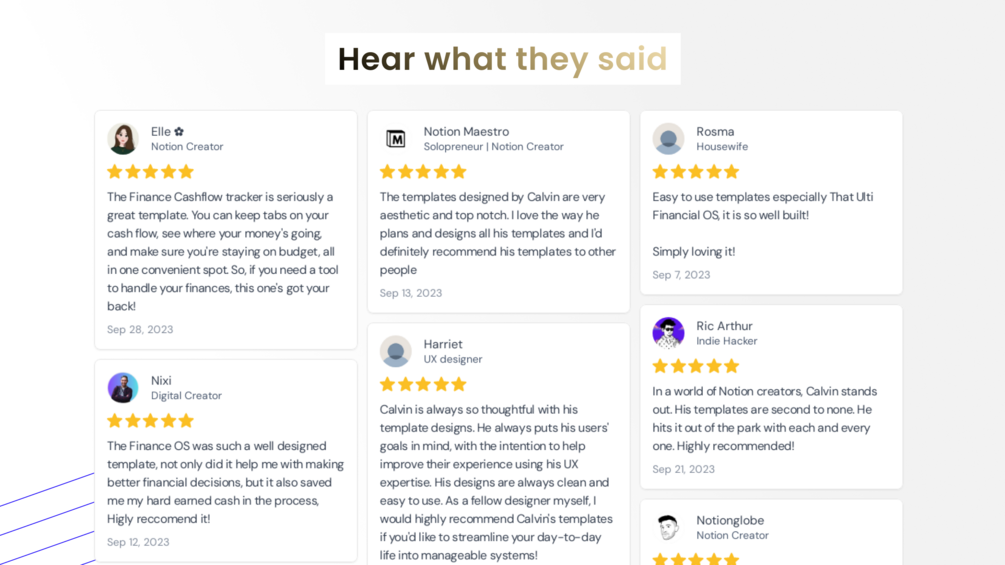Click the Notion Maestro reviewer name
Screen dimensions: 1005x565
[x=466, y=131]
